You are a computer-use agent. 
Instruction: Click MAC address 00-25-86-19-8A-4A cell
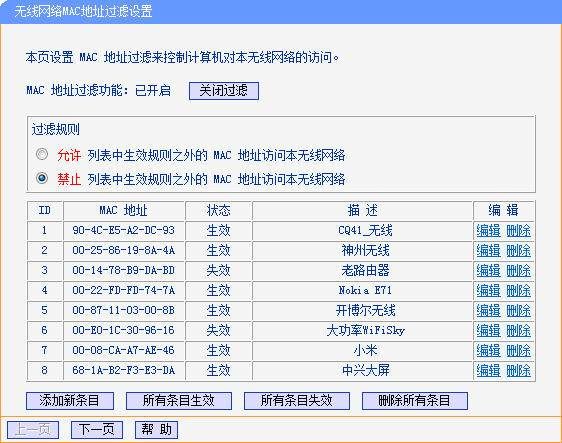(124, 250)
